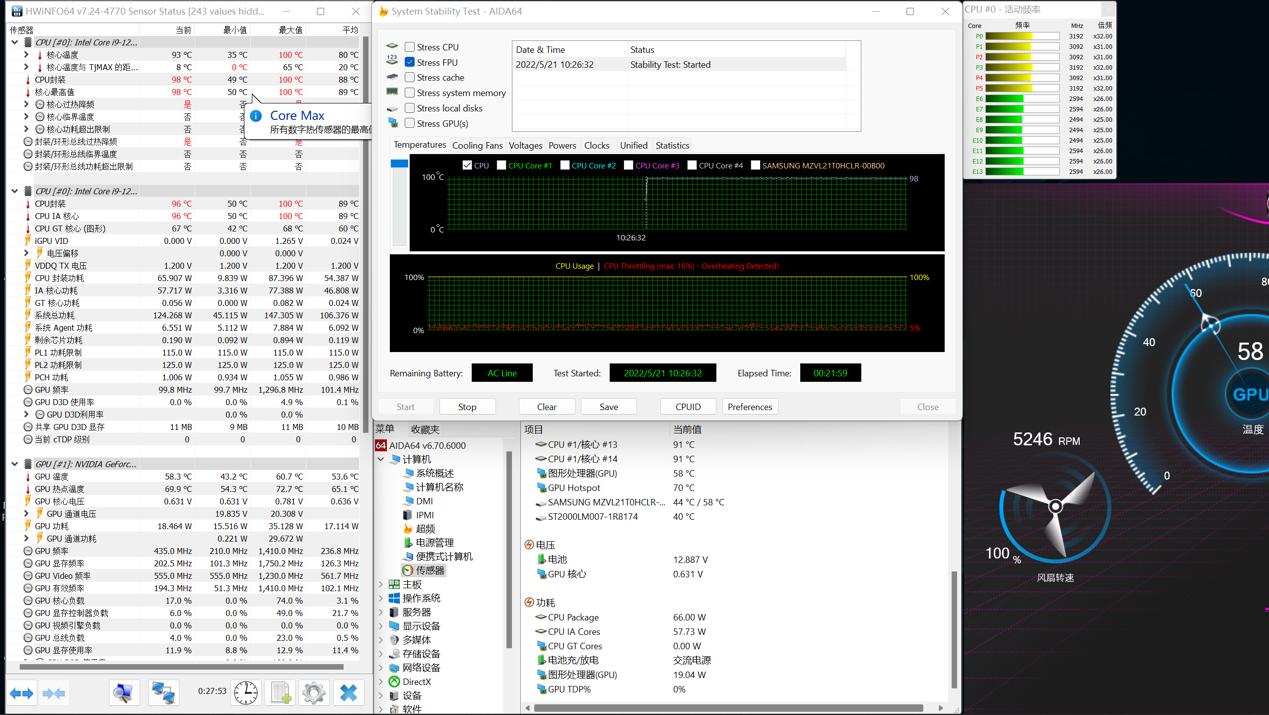This screenshot has width=1269, height=715.
Task: Click HWiNFO network monitors icon
Action: pyautogui.click(x=163, y=692)
